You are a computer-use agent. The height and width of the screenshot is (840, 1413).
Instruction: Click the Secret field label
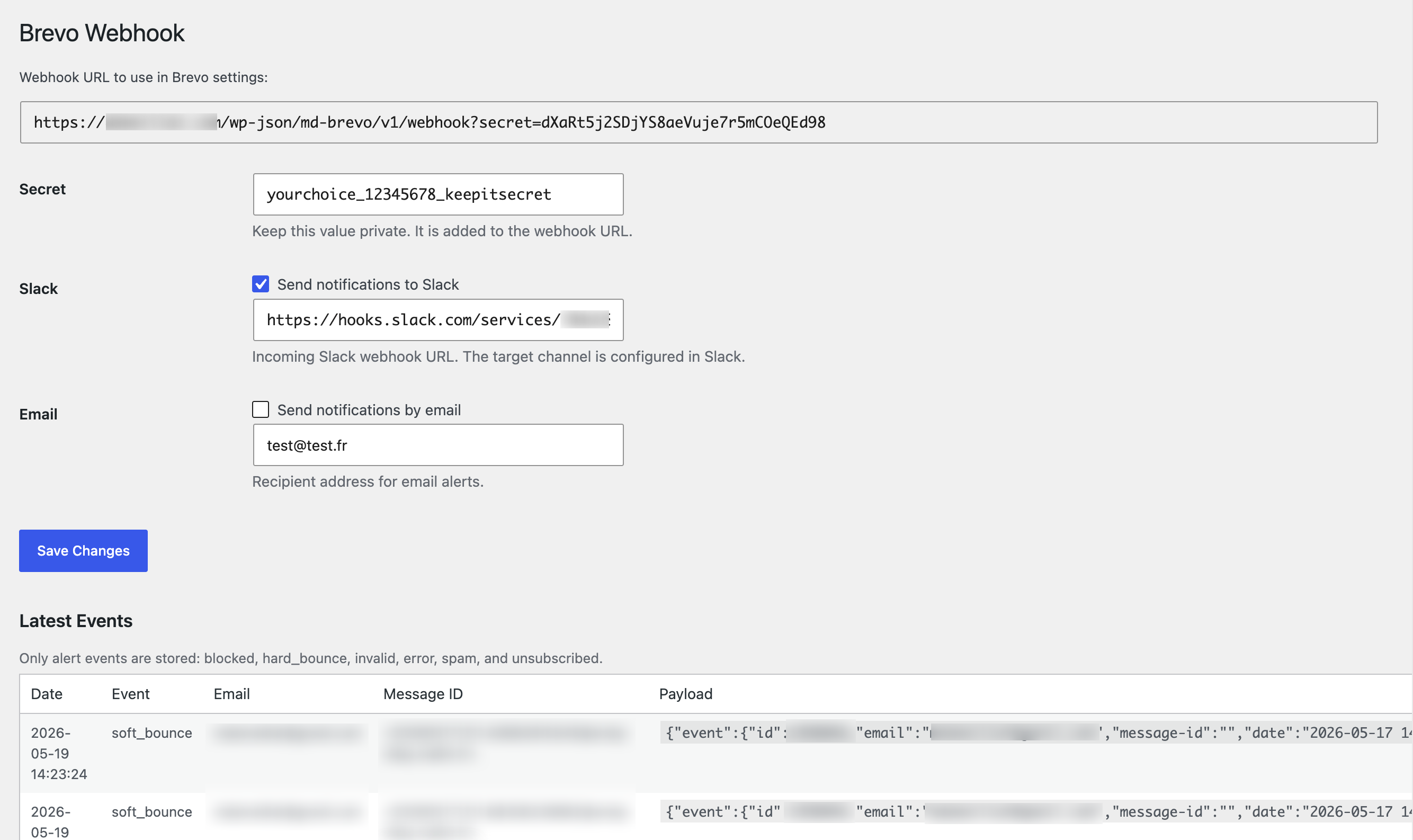click(42, 189)
